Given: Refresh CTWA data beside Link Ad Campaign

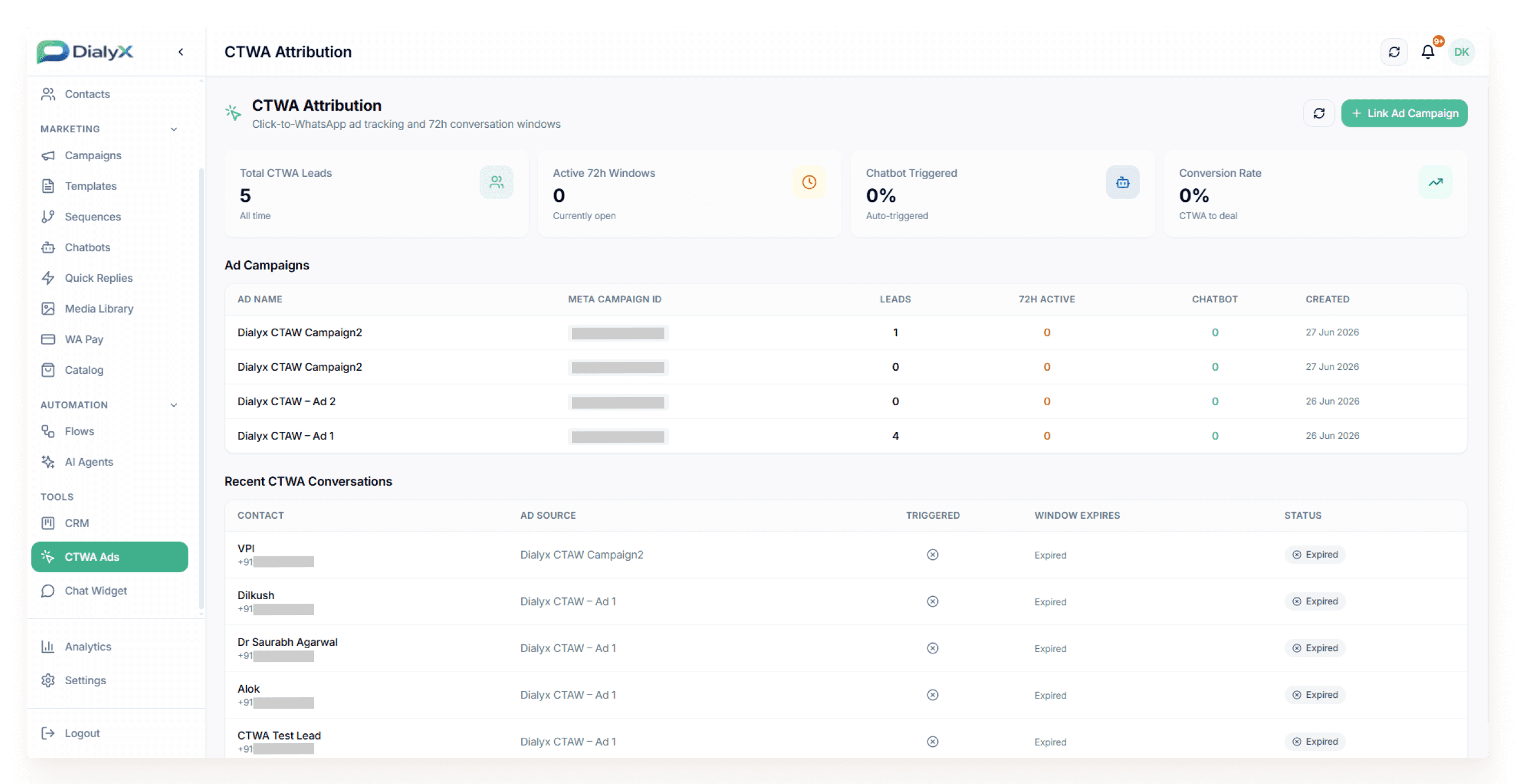Looking at the screenshot, I should (x=1319, y=113).
